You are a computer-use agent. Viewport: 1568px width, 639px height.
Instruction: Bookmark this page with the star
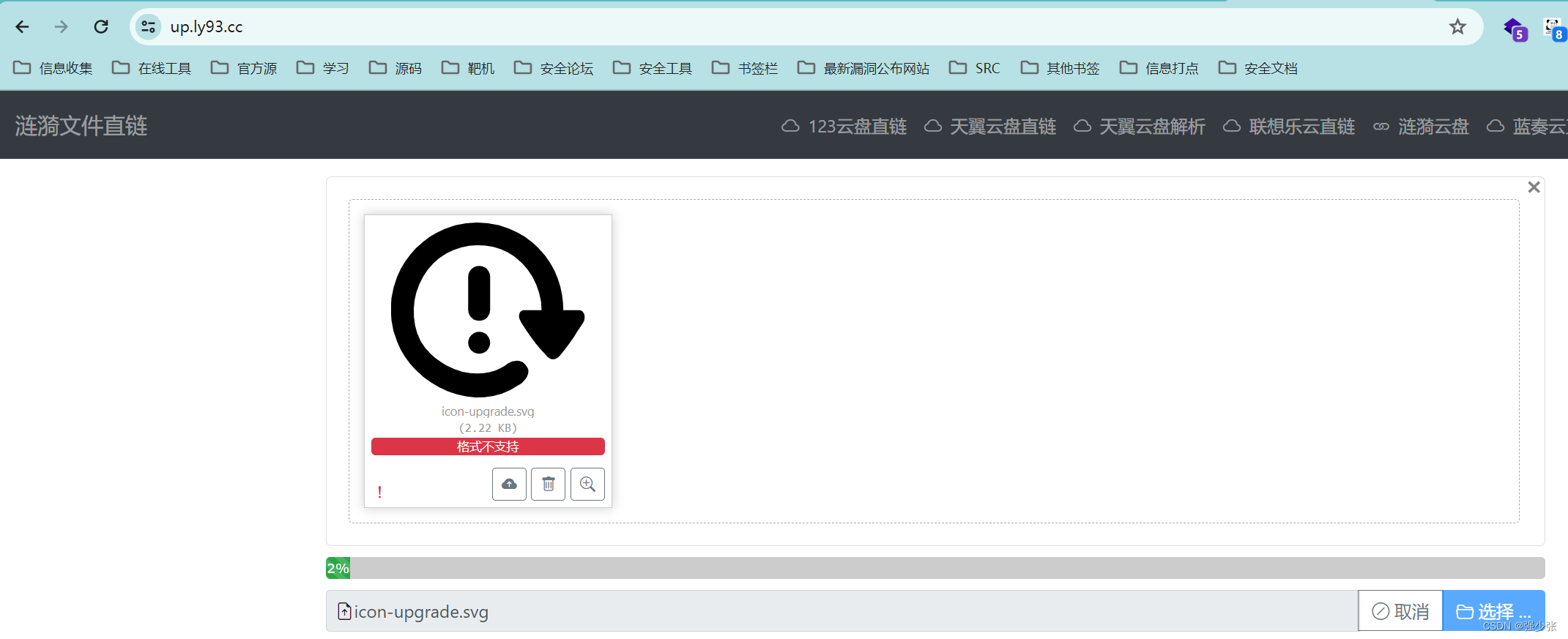[1457, 27]
